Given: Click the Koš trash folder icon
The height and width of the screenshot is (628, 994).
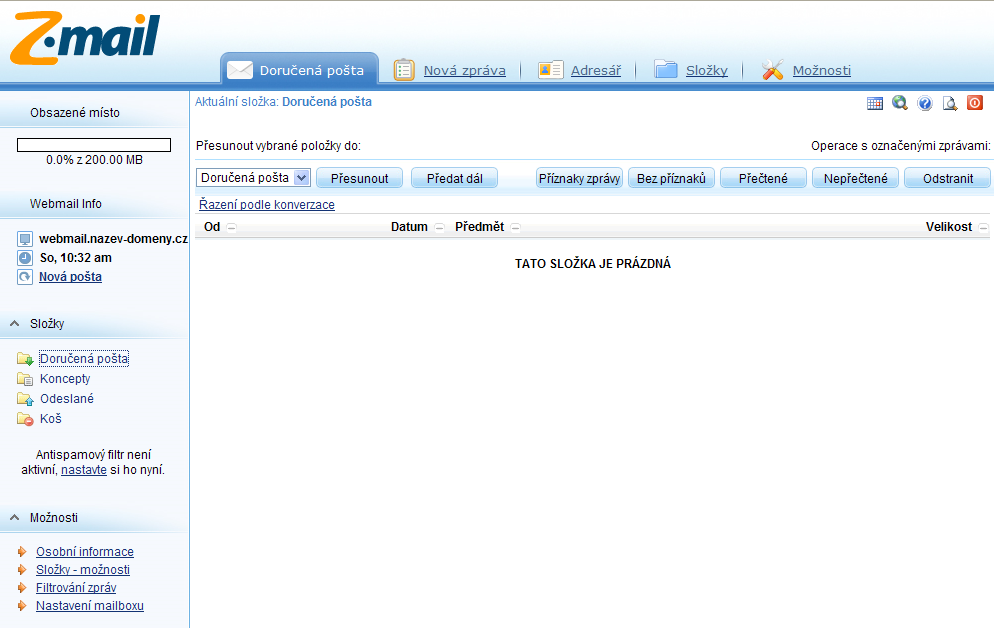Looking at the screenshot, I should [25, 419].
